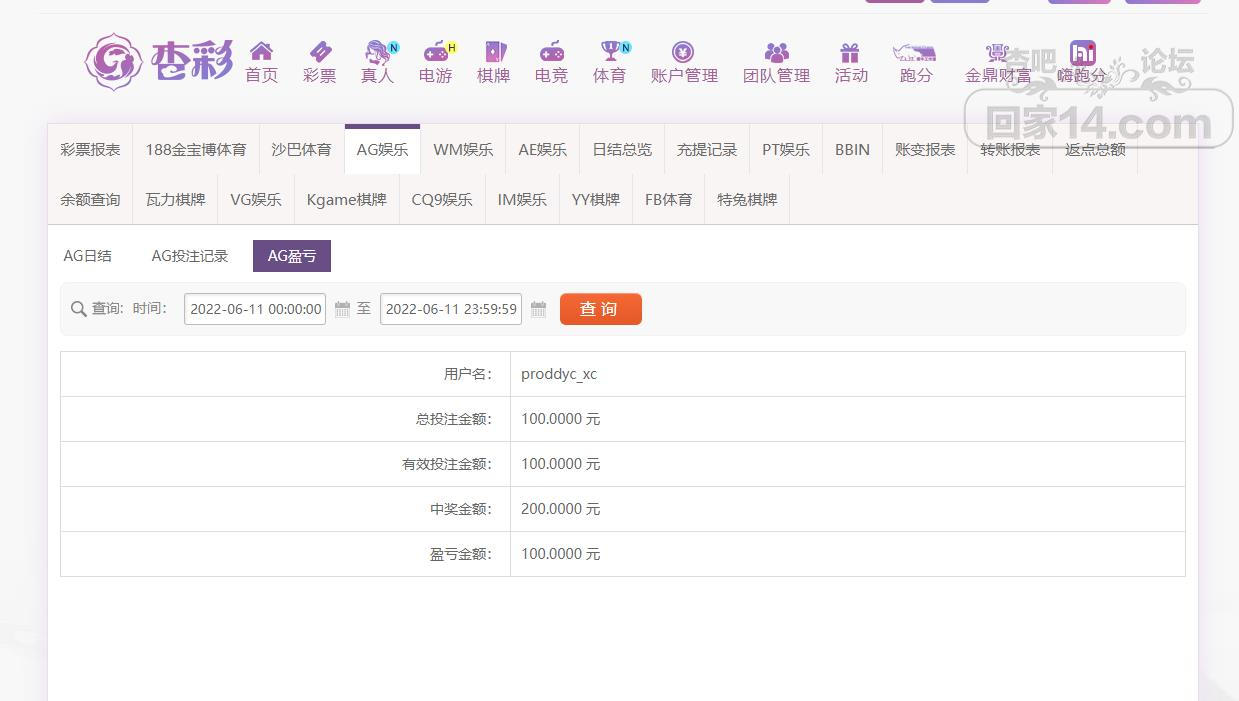Viewport: 1239px width, 701px height.
Task: Open the 余额查询 tab
Action: pyautogui.click(x=90, y=200)
